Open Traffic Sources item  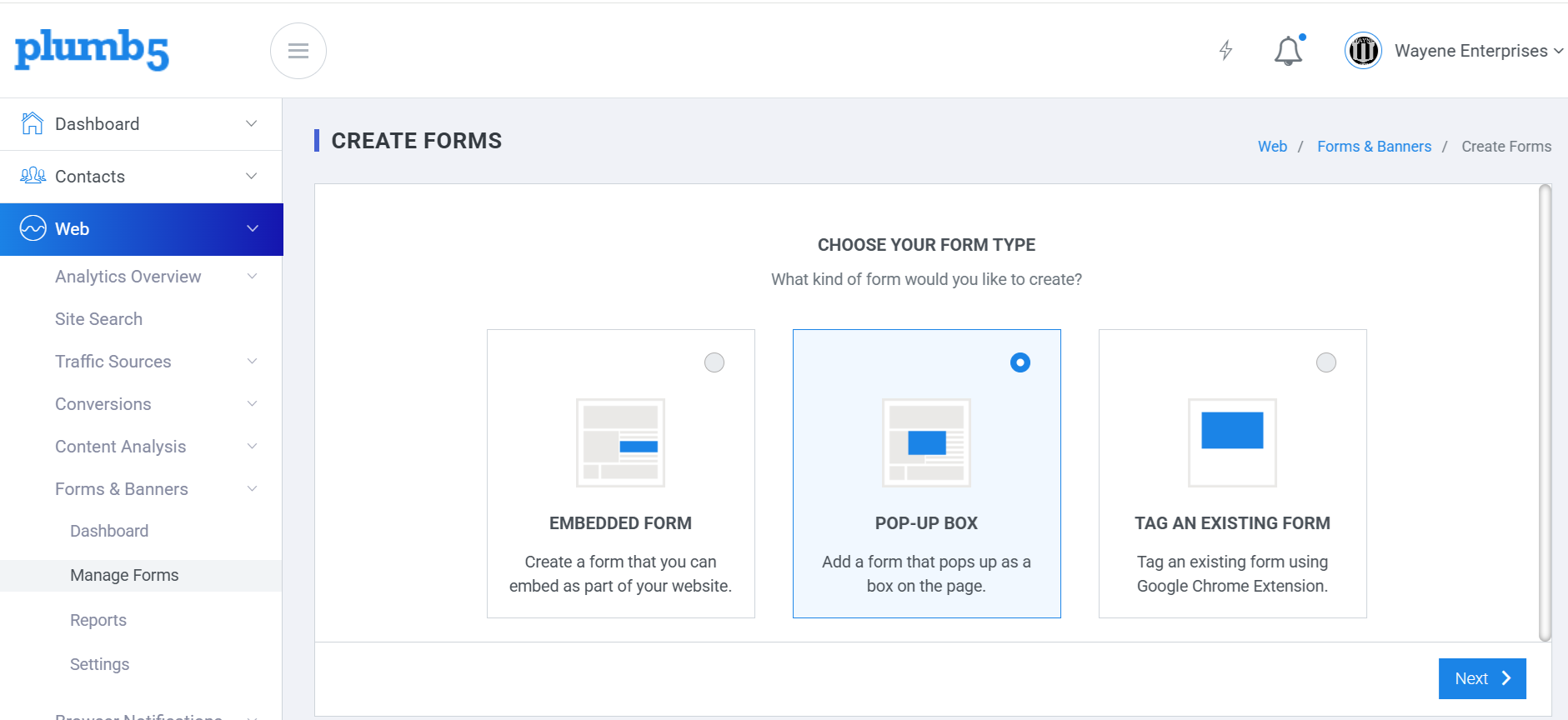[113, 362]
